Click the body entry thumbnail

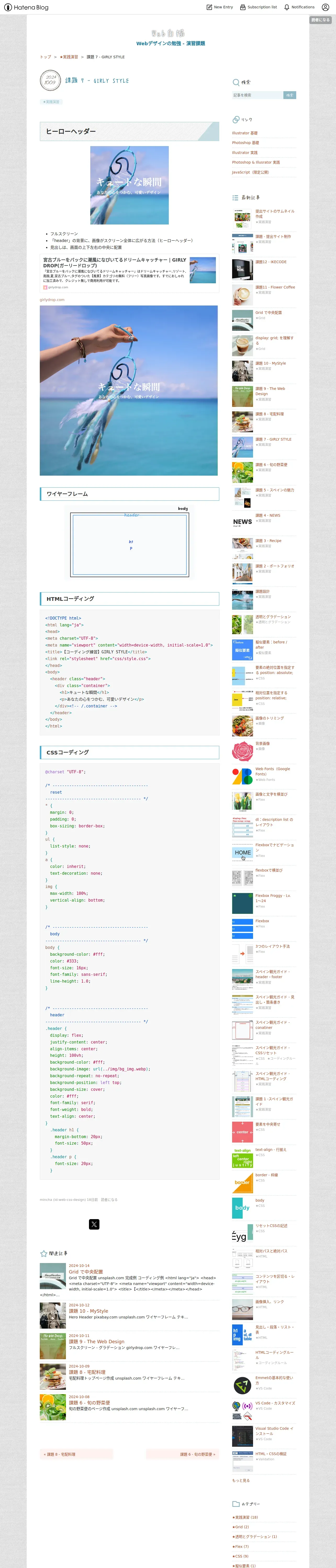coord(242,1208)
